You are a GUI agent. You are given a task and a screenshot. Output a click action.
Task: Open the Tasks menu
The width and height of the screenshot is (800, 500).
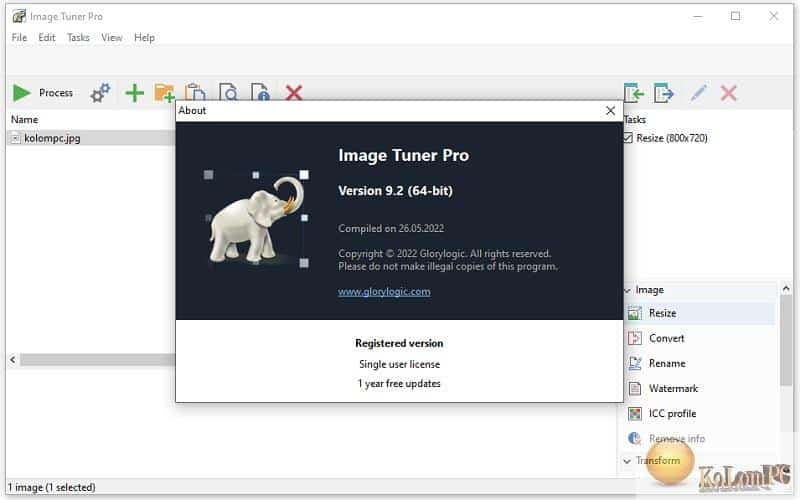tap(78, 38)
